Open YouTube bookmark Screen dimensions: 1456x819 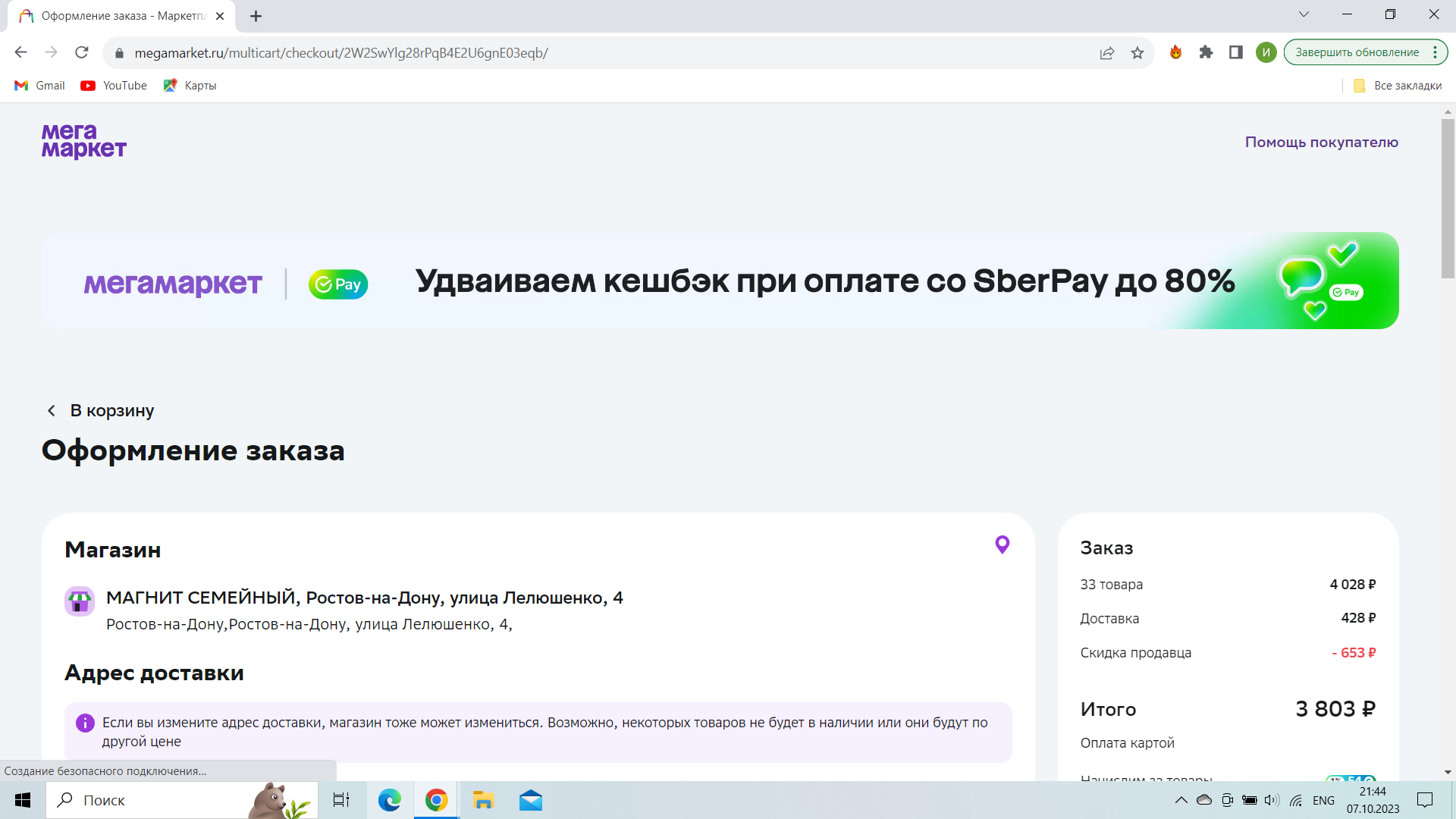point(114,86)
